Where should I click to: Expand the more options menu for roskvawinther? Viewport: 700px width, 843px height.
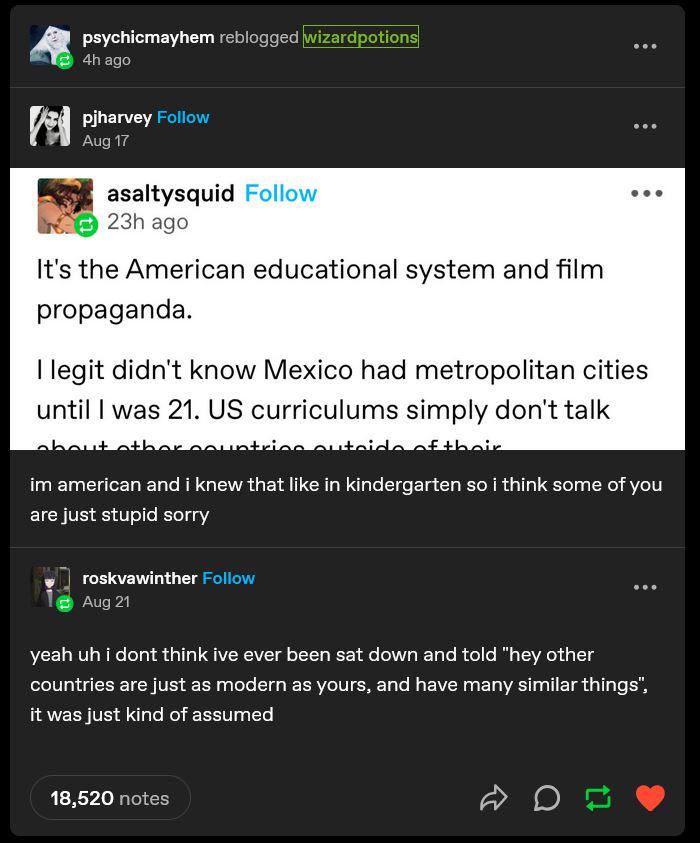(645, 587)
